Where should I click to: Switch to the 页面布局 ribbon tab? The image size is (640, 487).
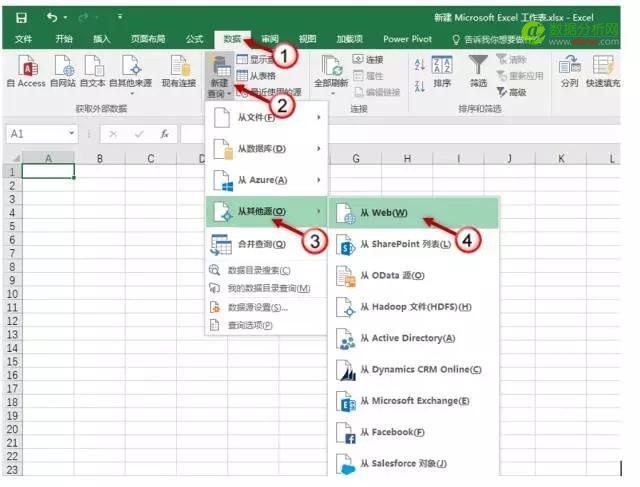point(148,39)
